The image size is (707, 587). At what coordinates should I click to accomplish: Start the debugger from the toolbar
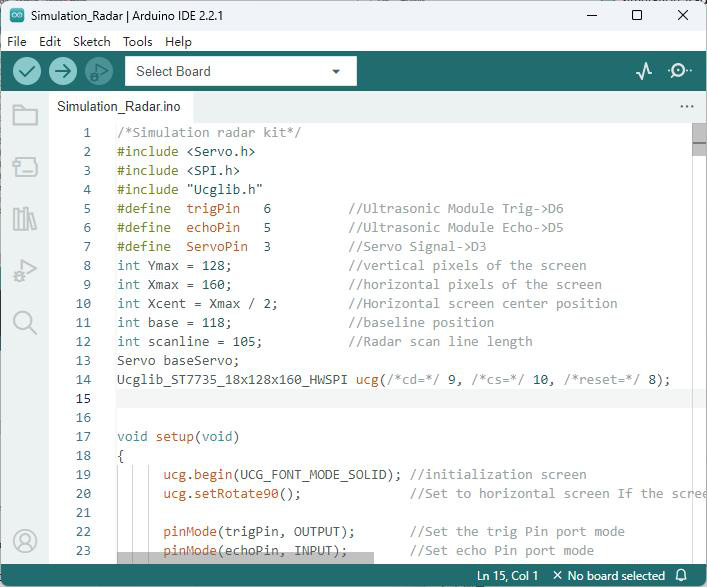tap(99, 71)
